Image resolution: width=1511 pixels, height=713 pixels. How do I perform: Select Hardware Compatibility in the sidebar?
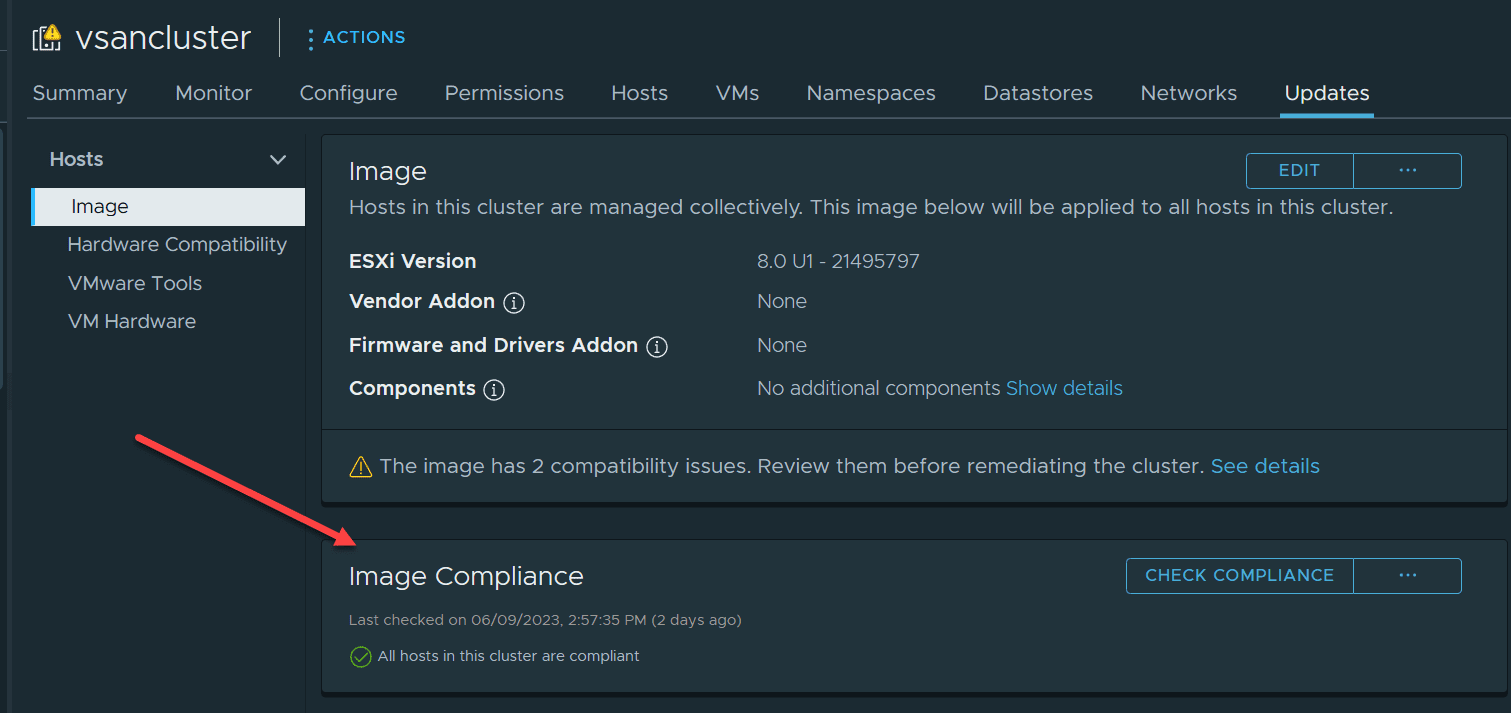tap(177, 245)
